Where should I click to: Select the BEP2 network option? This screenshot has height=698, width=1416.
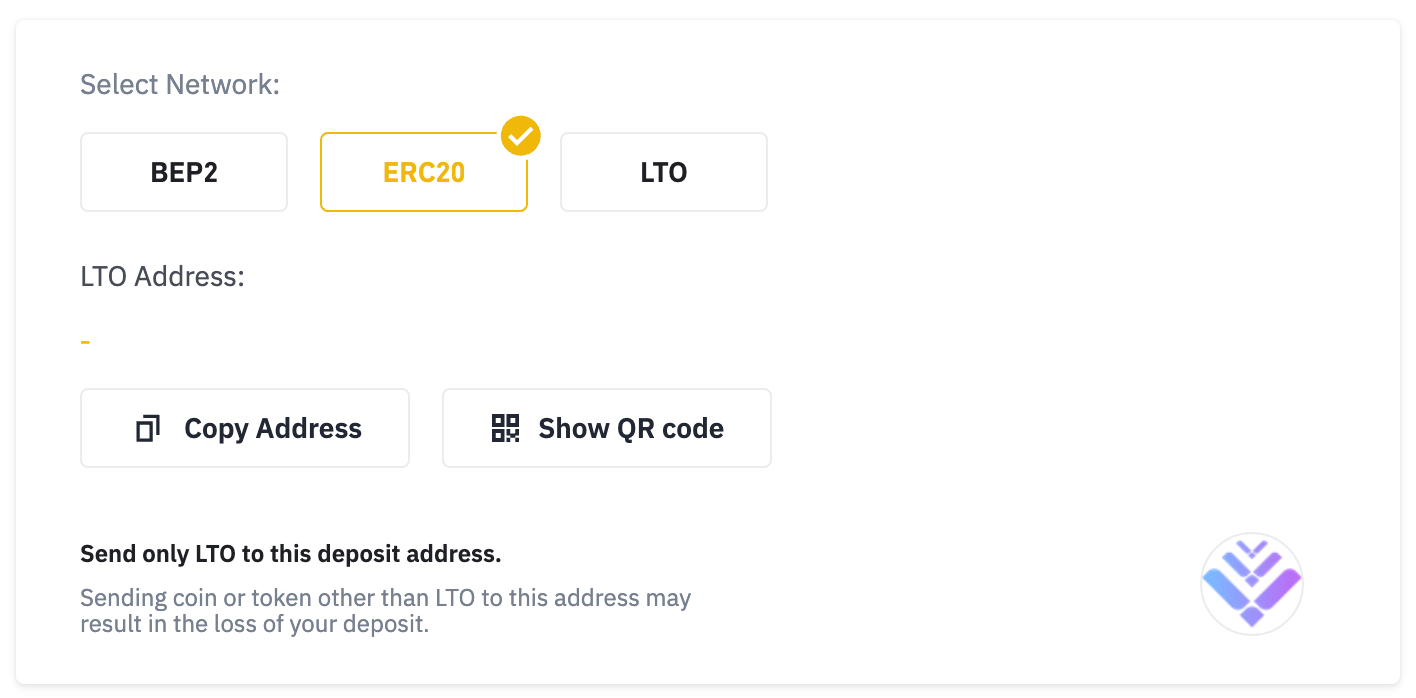click(184, 172)
